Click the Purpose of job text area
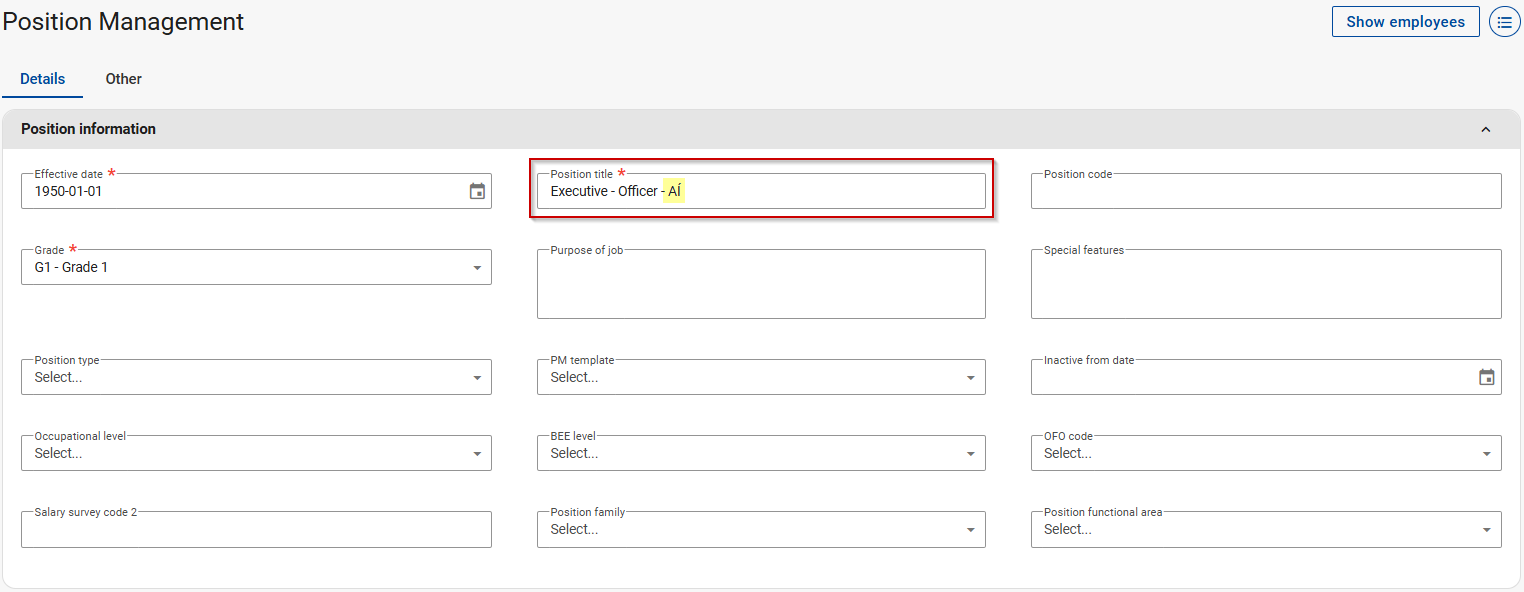This screenshot has height=592, width=1524. 760,286
